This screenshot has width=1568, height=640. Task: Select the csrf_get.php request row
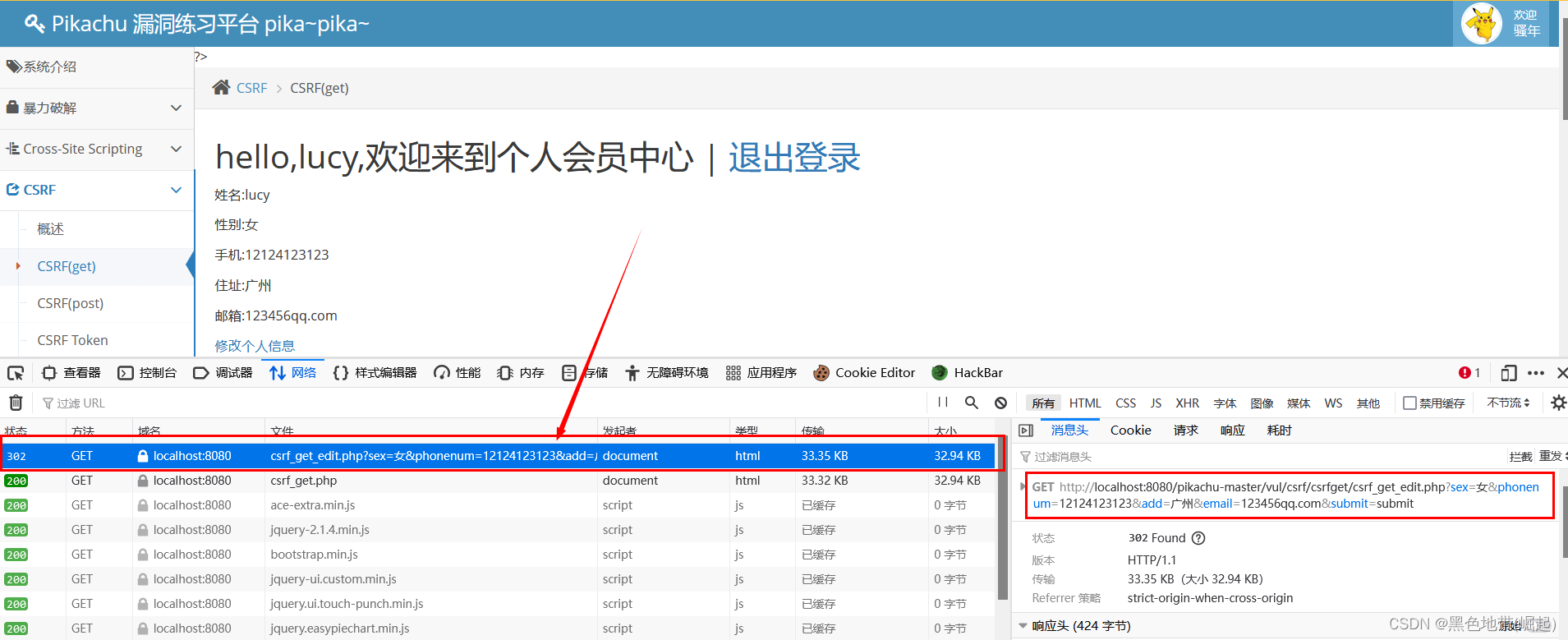tap(499, 481)
